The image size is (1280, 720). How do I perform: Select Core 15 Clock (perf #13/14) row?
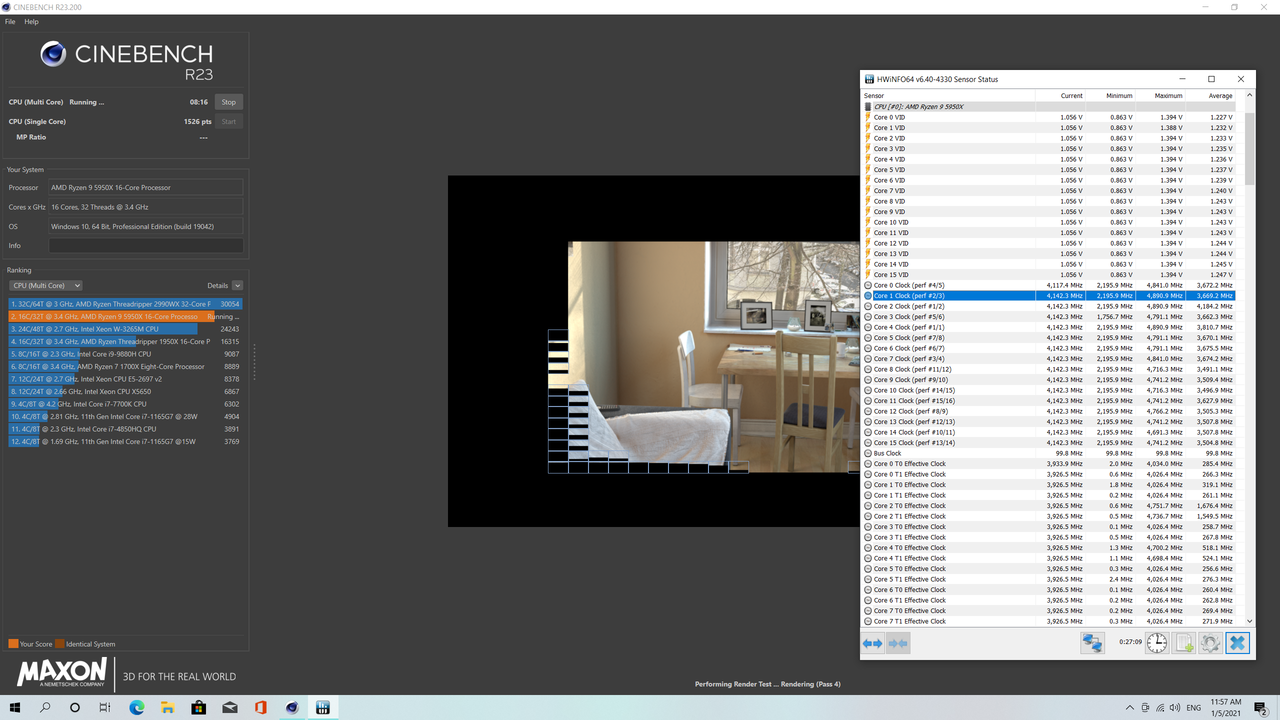coord(1049,443)
